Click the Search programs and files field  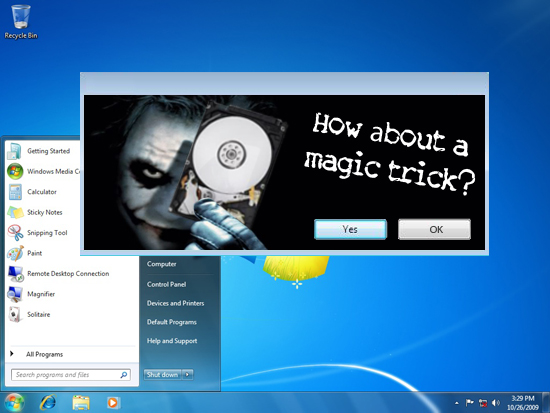point(71,375)
